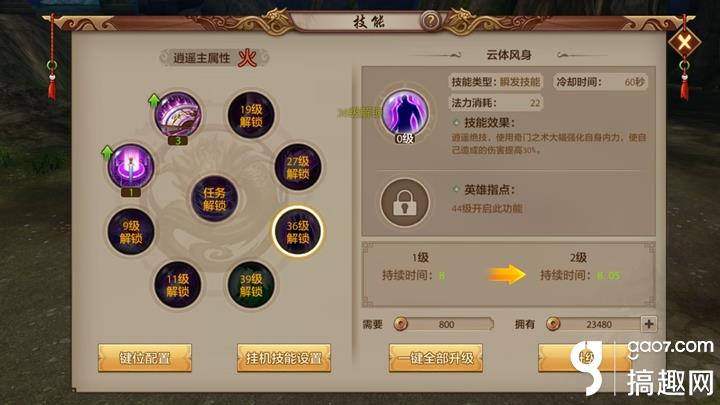
Task: Click the 拥有 23480 currency field
Action: click(594, 324)
